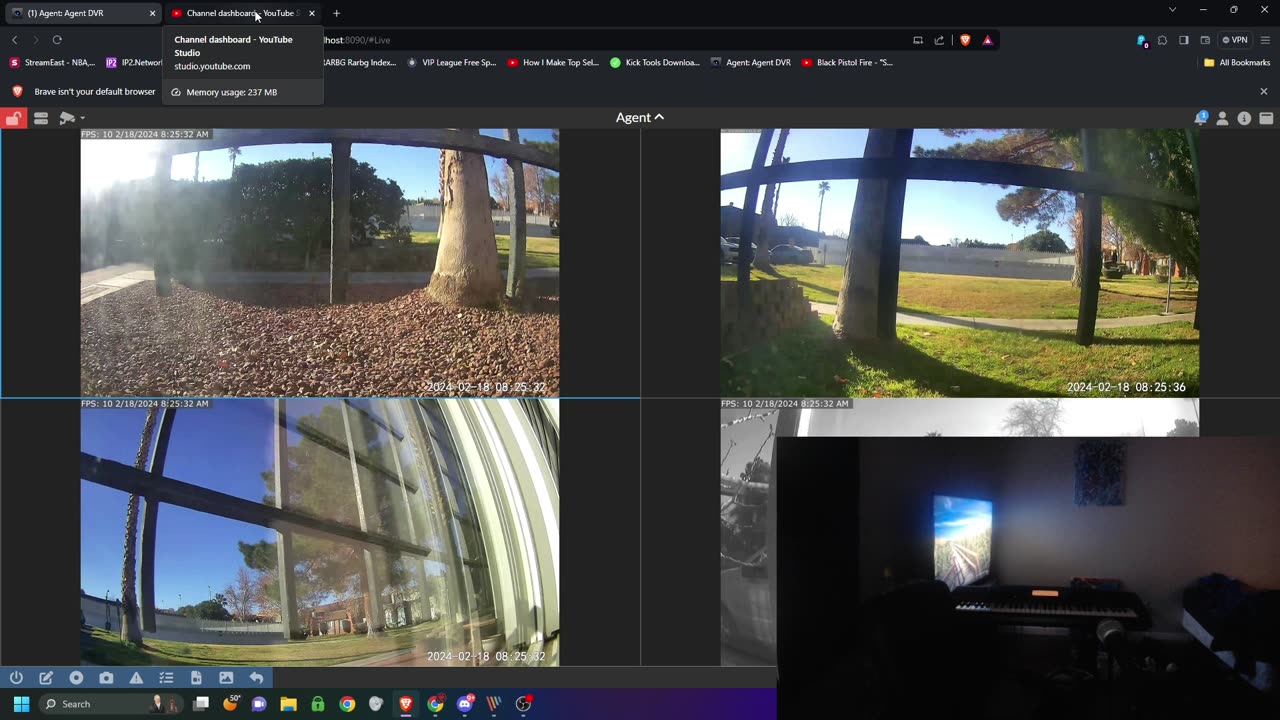Open the photos gallery icon
This screenshot has height=720, width=1280.
click(x=226, y=678)
